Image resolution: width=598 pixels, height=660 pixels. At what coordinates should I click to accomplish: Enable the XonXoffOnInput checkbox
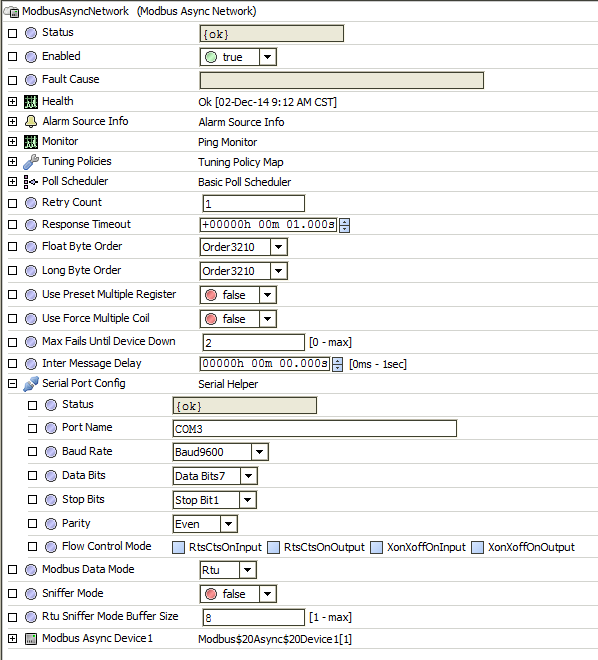click(x=377, y=547)
